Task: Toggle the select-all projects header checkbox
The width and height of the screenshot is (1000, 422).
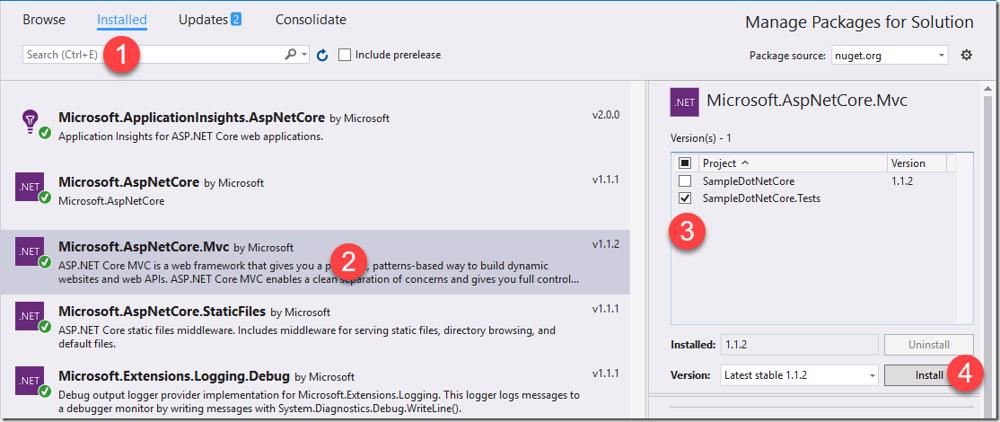Action: tap(685, 163)
